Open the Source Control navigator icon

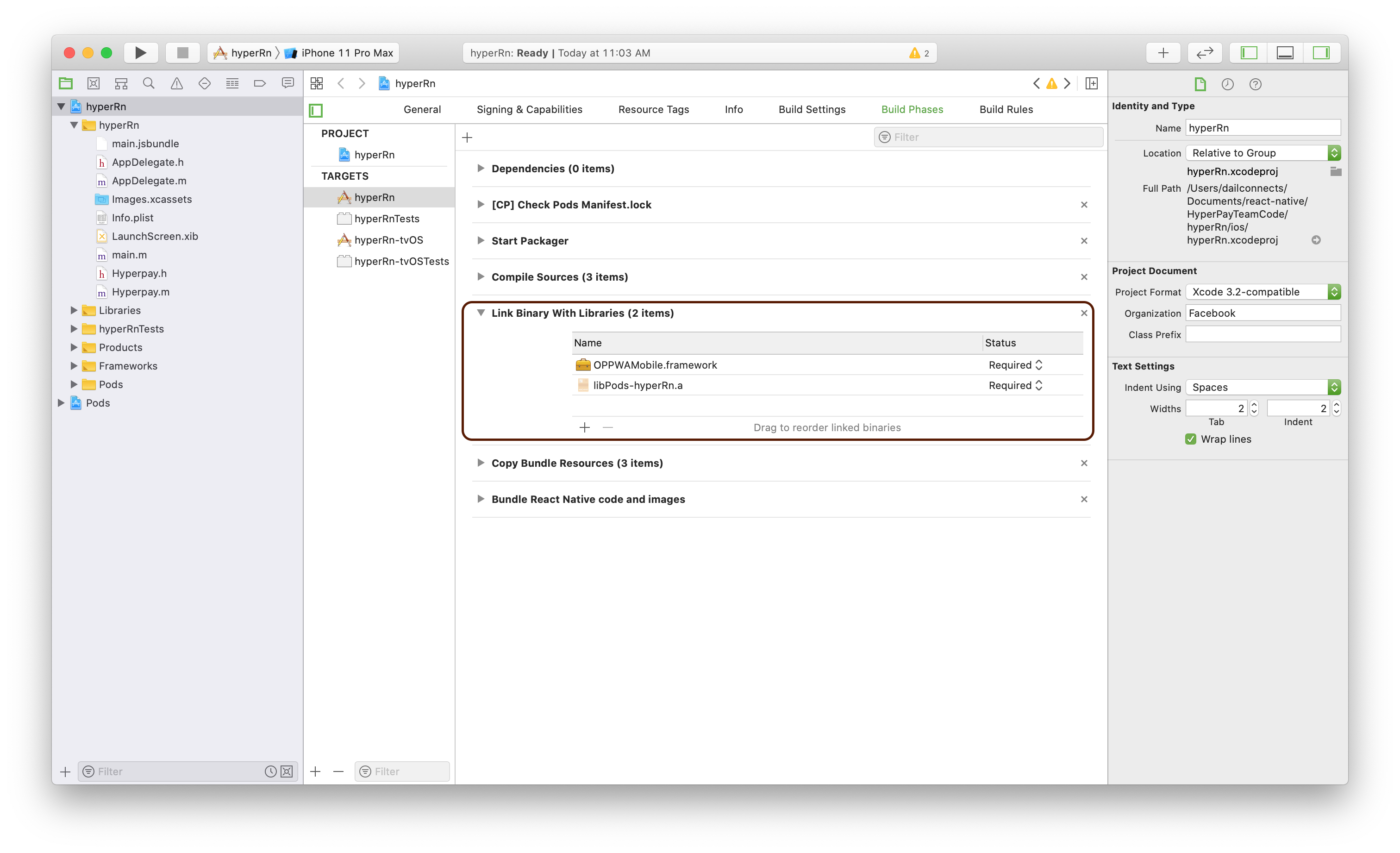pos(94,83)
